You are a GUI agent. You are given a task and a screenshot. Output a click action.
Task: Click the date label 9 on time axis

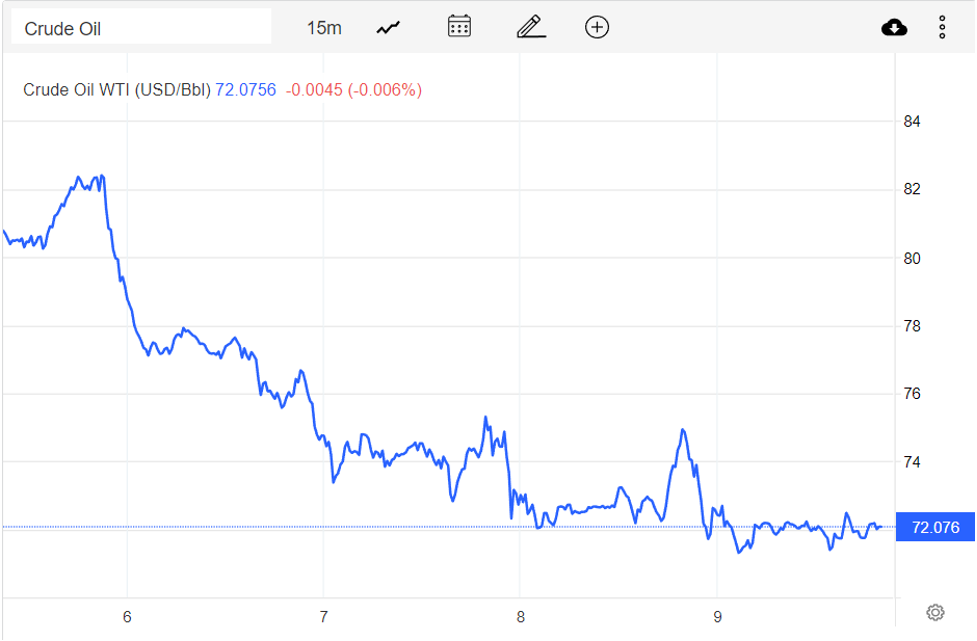(717, 617)
